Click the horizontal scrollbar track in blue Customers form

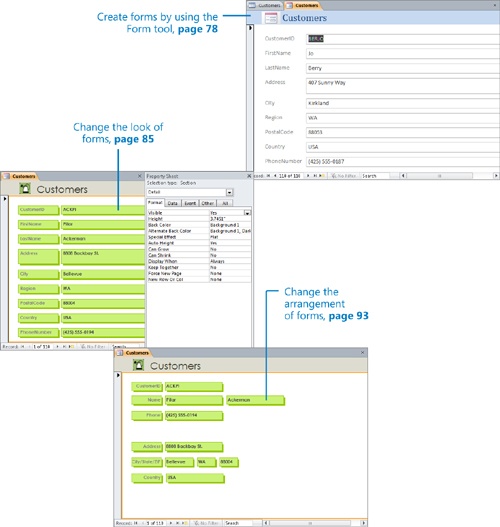click(x=449, y=175)
